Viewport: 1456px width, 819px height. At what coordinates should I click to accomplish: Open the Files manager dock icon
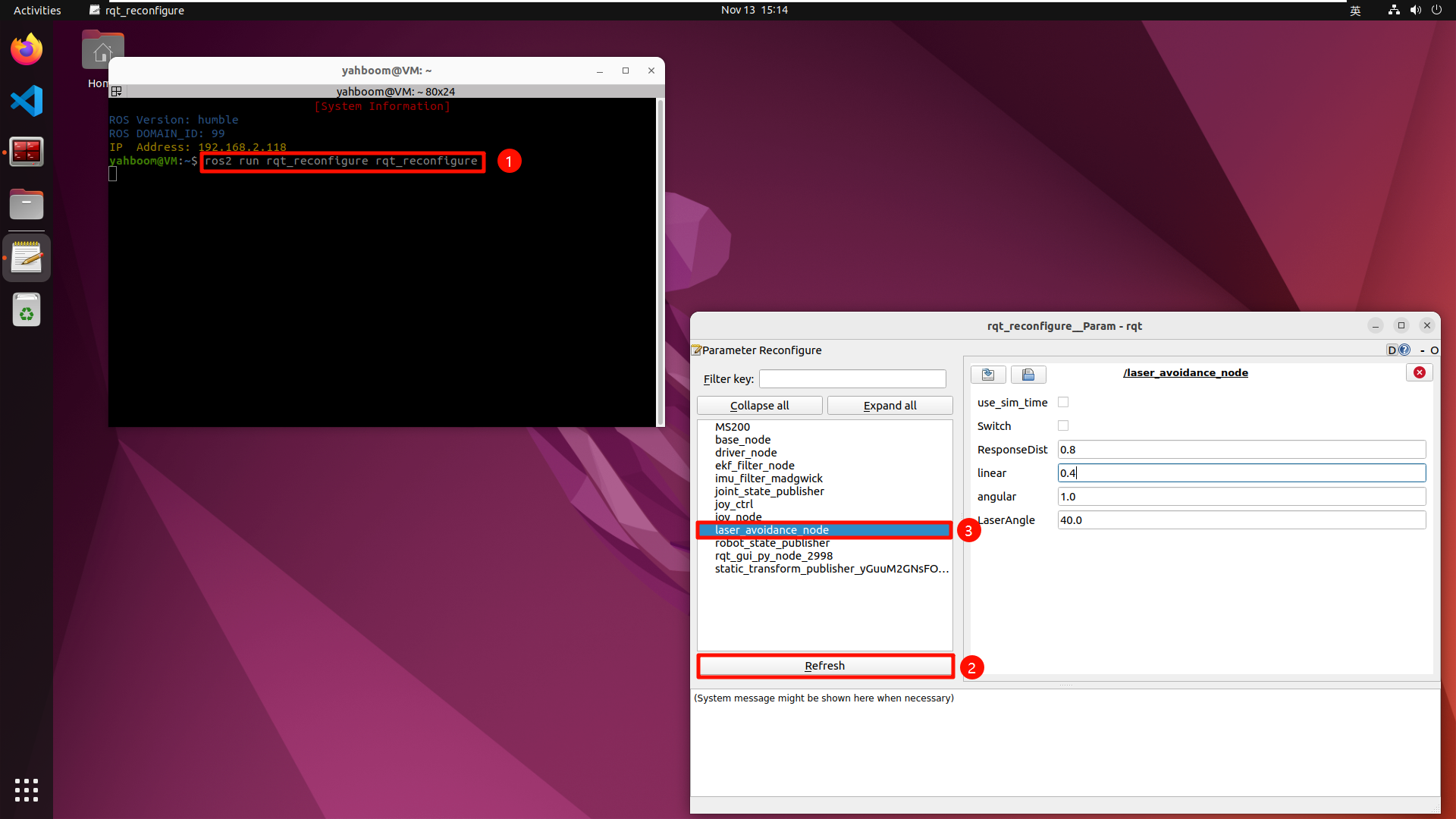(27, 205)
